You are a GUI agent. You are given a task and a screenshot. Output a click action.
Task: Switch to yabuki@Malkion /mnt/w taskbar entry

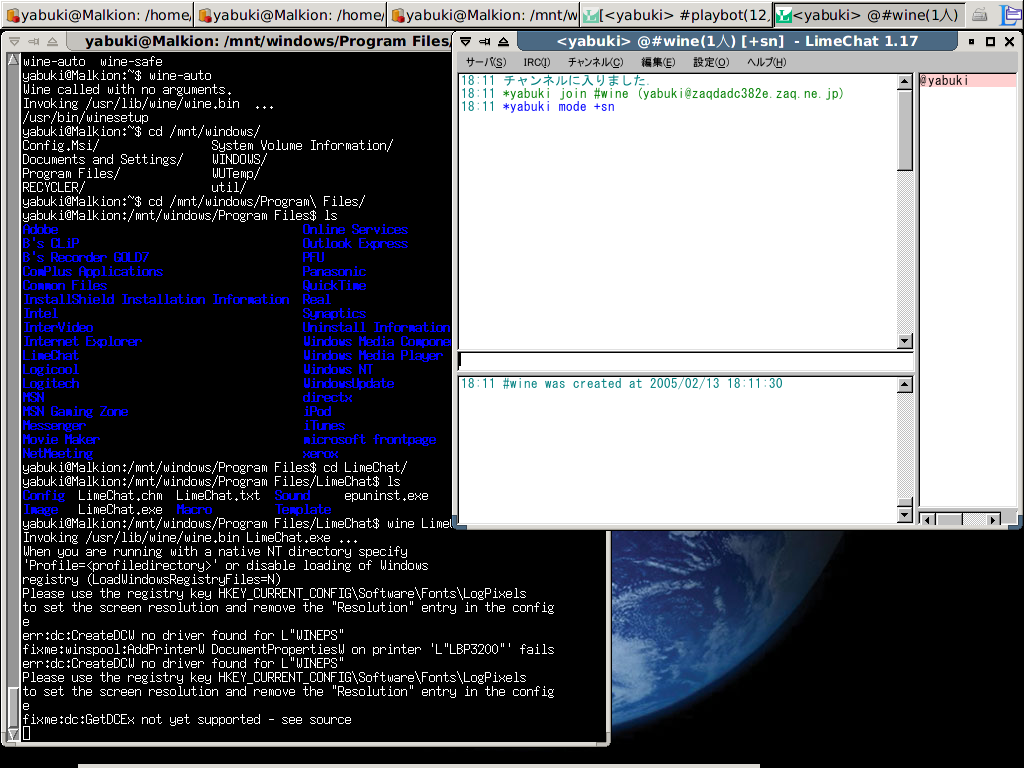tap(483, 14)
